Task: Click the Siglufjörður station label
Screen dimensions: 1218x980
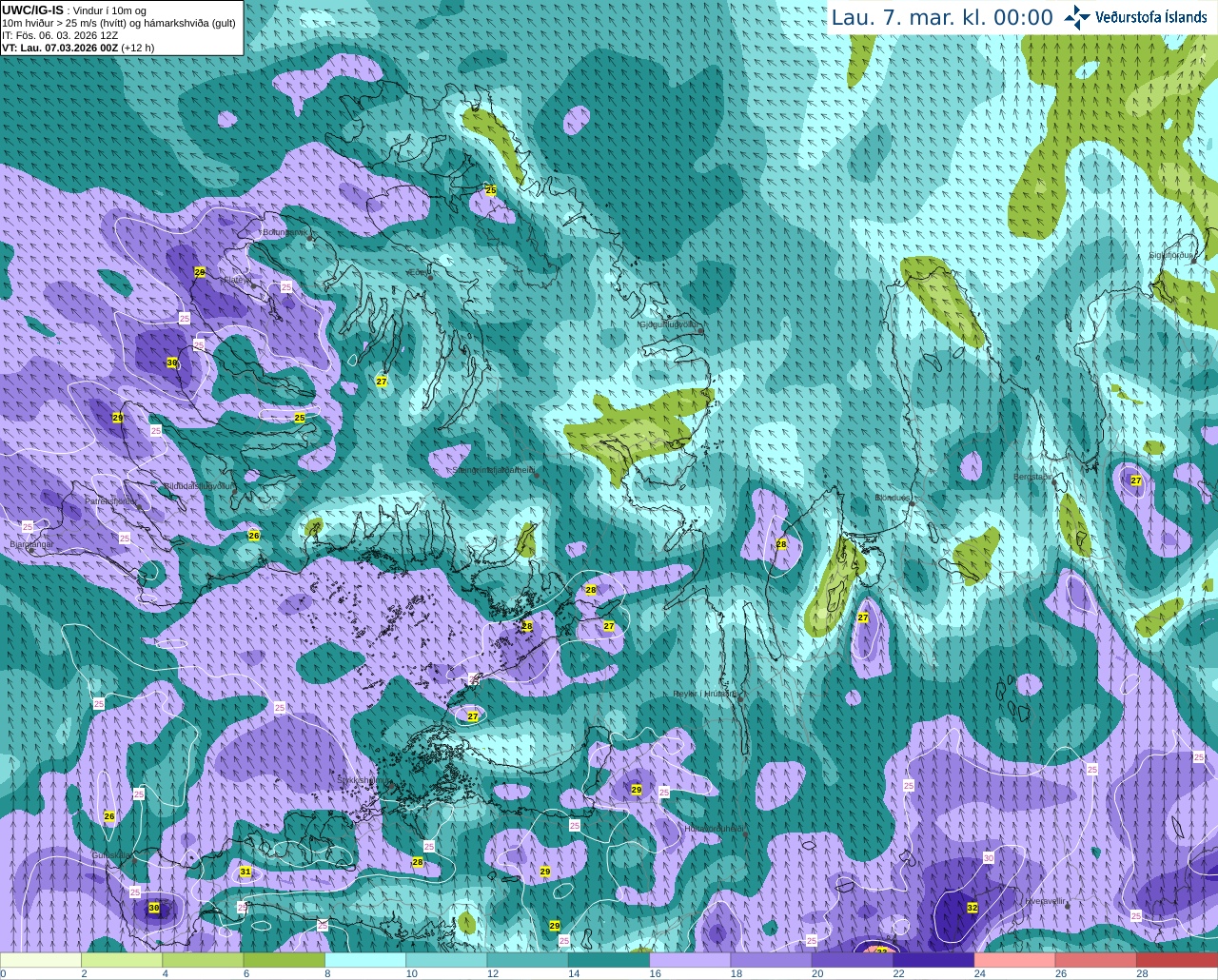Action: pyautogui.click(x=1170, y=255)
